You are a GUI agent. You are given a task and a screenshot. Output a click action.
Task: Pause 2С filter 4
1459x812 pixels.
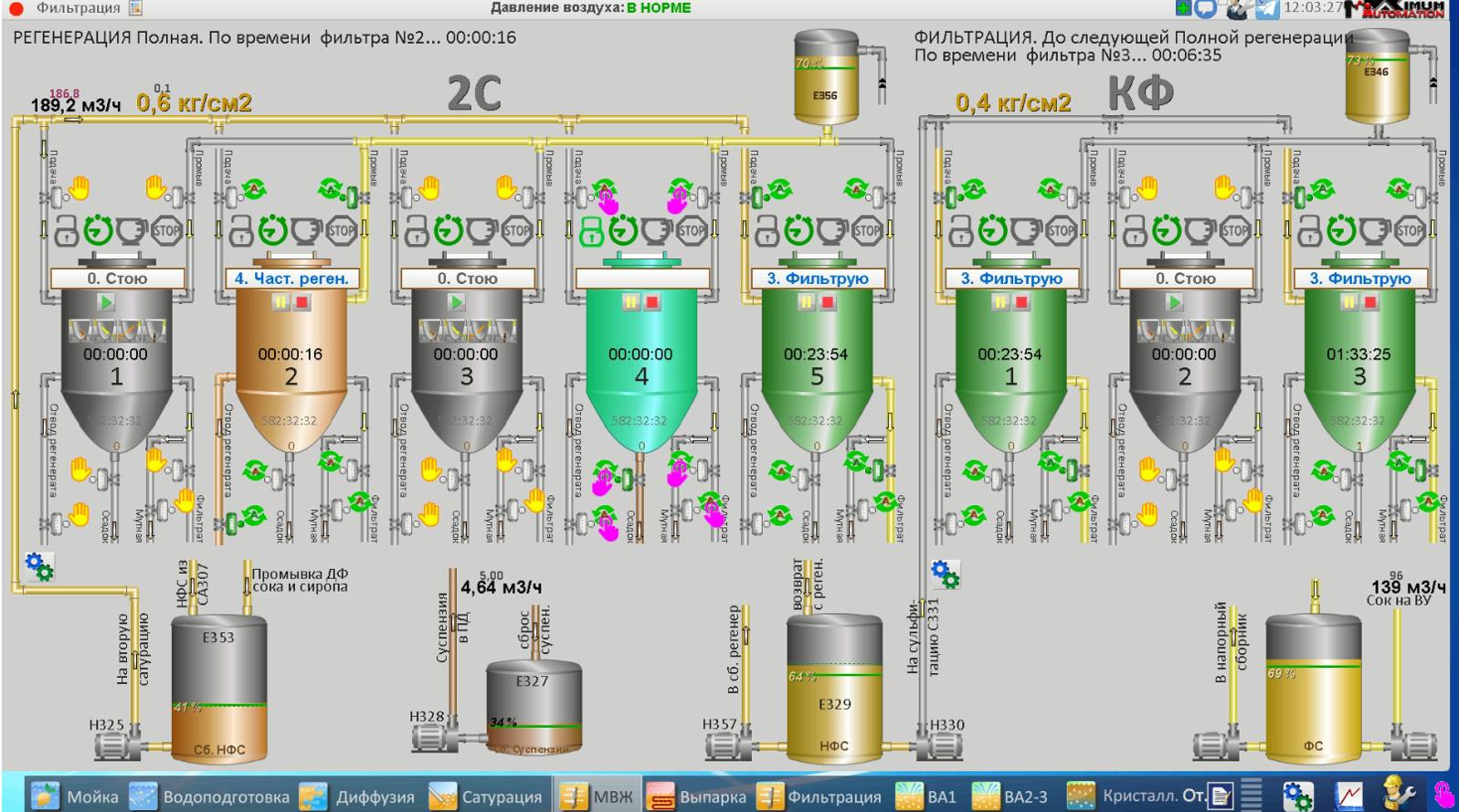[630, 302]
